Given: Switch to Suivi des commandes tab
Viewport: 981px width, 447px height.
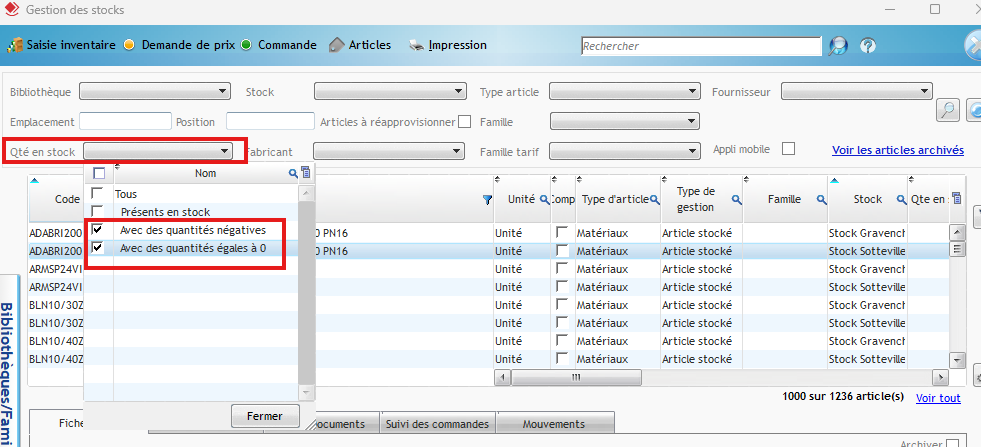Looking at the screenshot, I should click(437, 424).
